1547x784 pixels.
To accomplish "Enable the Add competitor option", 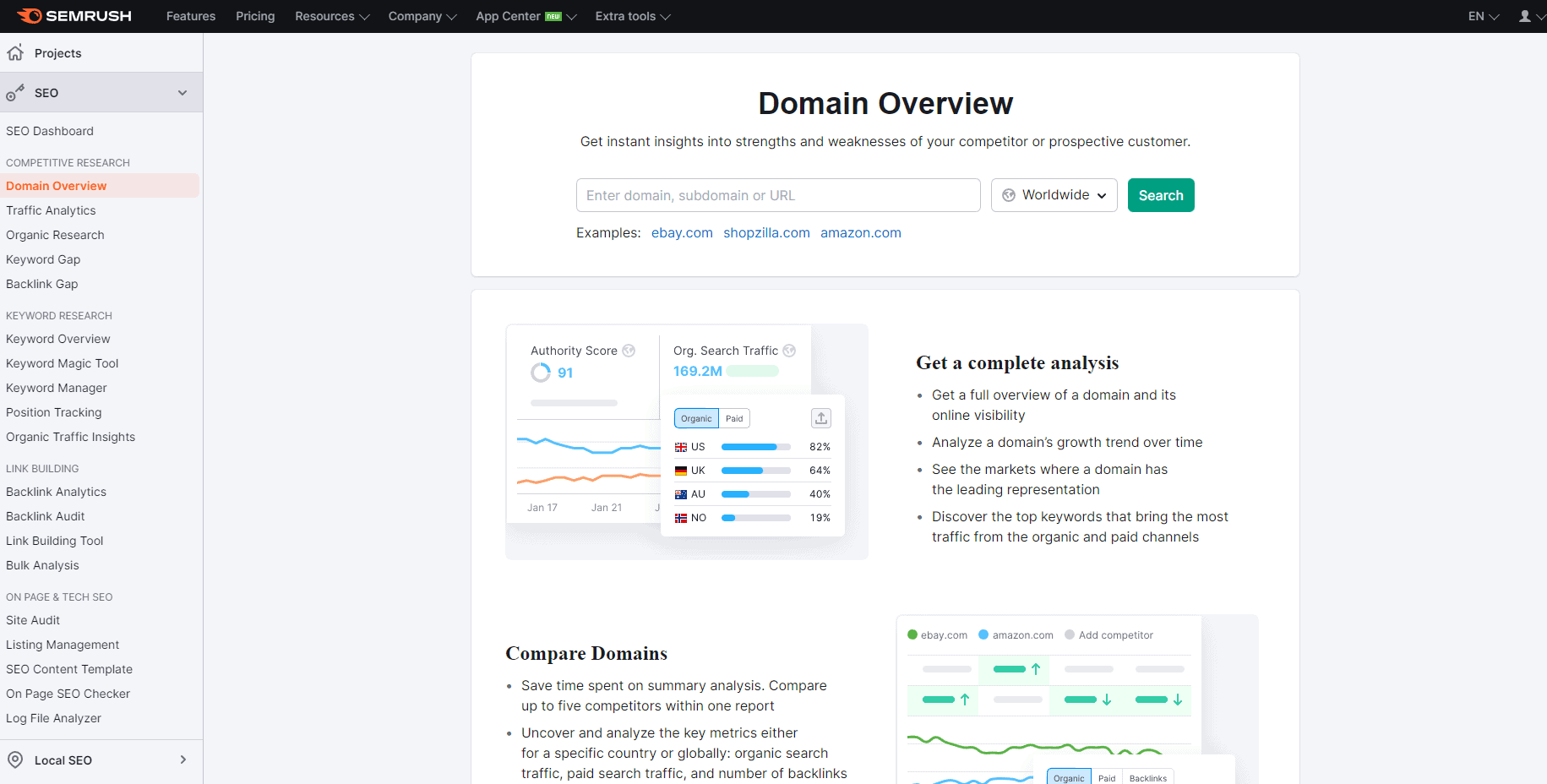I will [x=1109, y=634].
